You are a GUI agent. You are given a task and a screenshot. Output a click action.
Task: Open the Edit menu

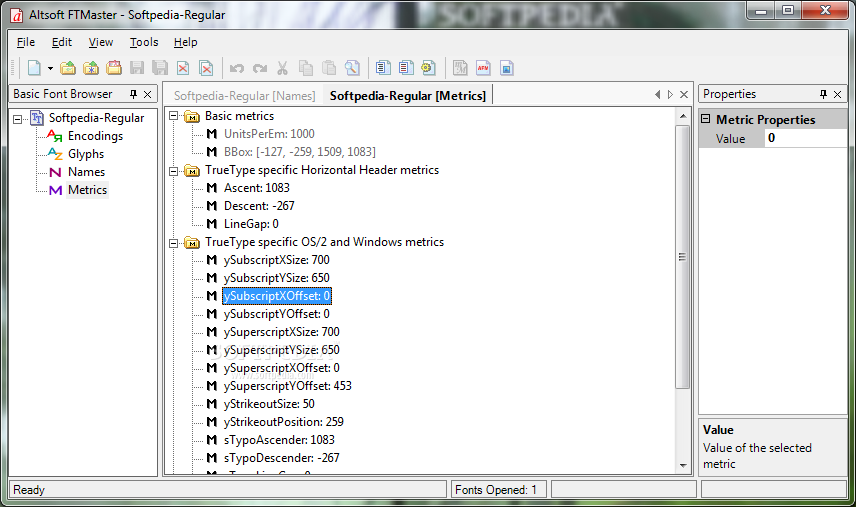coord(62,42)
